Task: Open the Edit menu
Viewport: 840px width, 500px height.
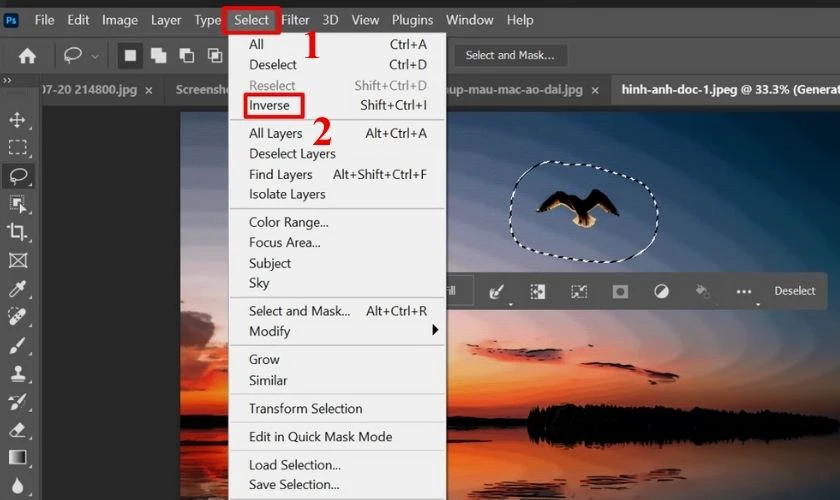Action: (78, 20)
